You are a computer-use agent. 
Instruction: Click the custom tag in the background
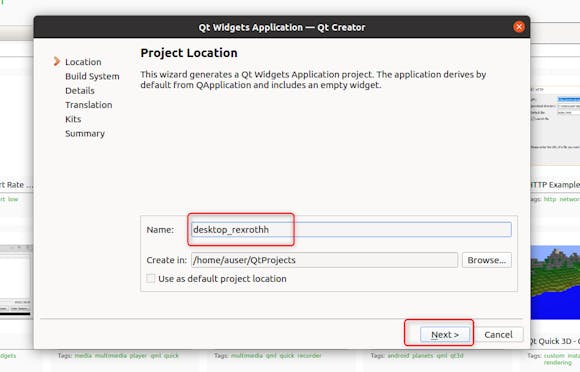(554, 355)
